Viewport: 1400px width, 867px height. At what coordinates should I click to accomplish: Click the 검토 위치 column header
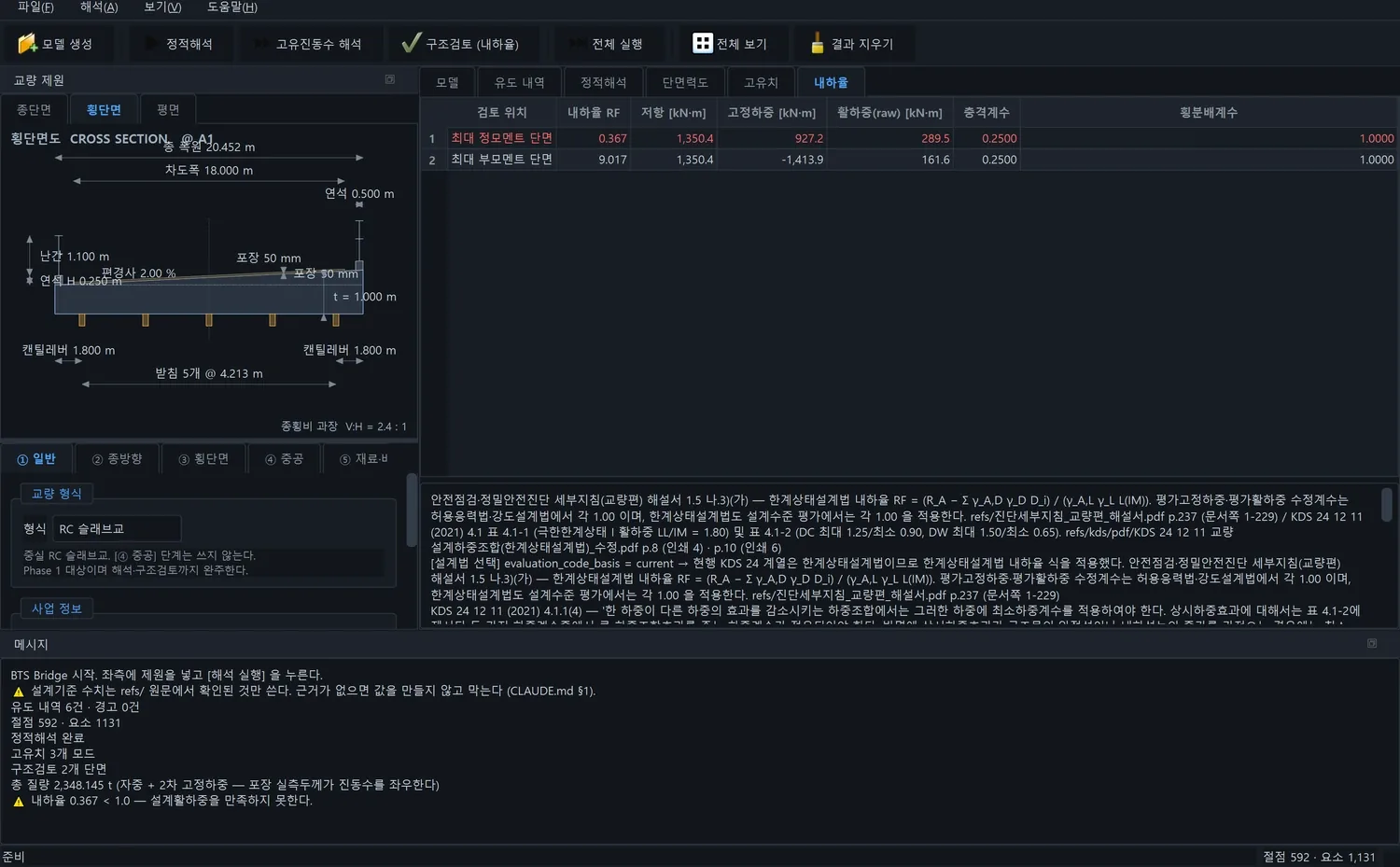coord(502,113)
